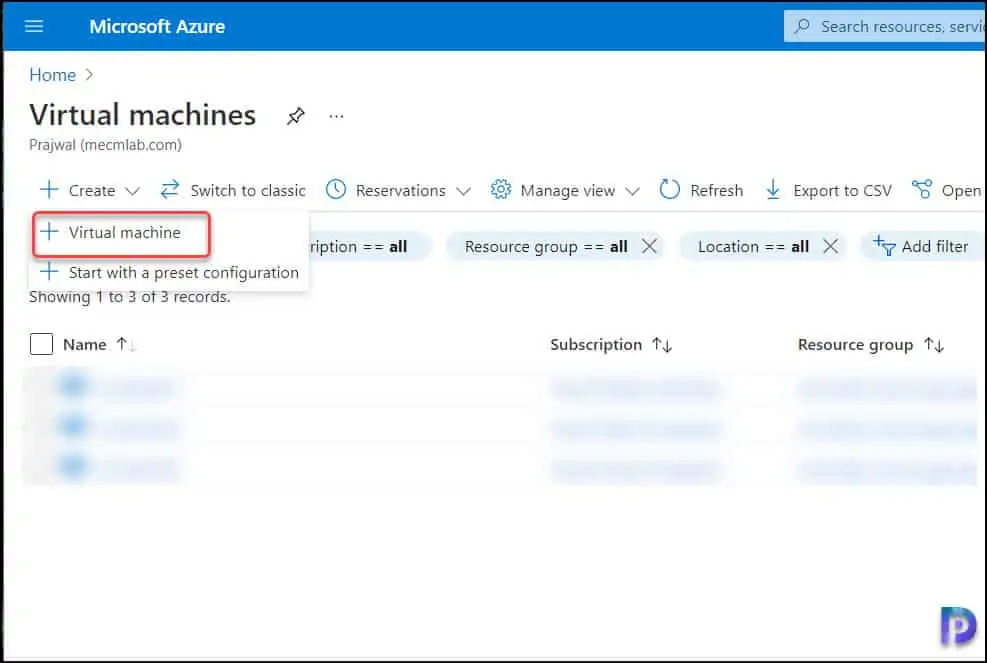
Task: Click the Export to CSV download icon
Action: pyautogui.click(x=773, y=190)
